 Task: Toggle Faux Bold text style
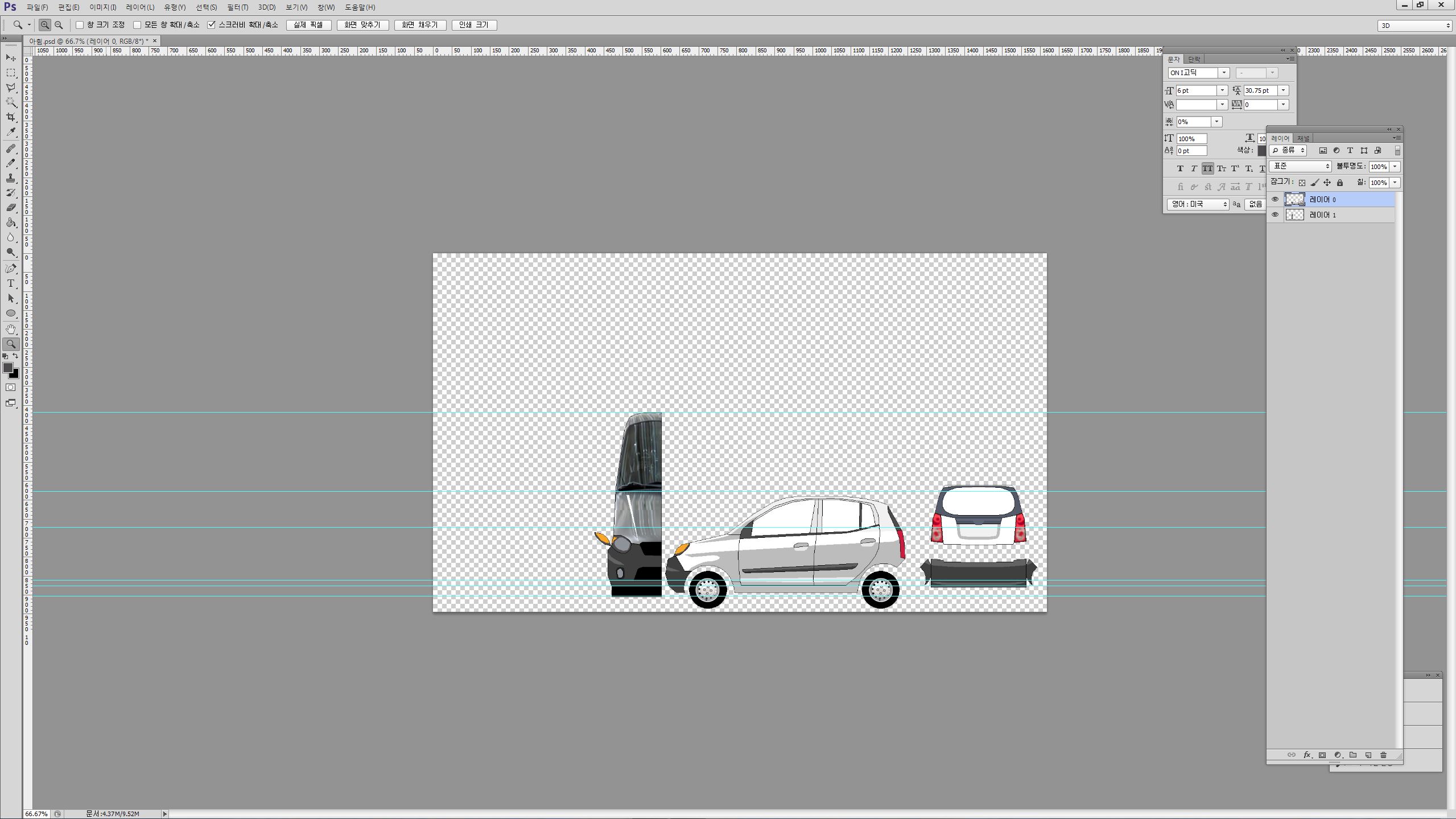1180,168
